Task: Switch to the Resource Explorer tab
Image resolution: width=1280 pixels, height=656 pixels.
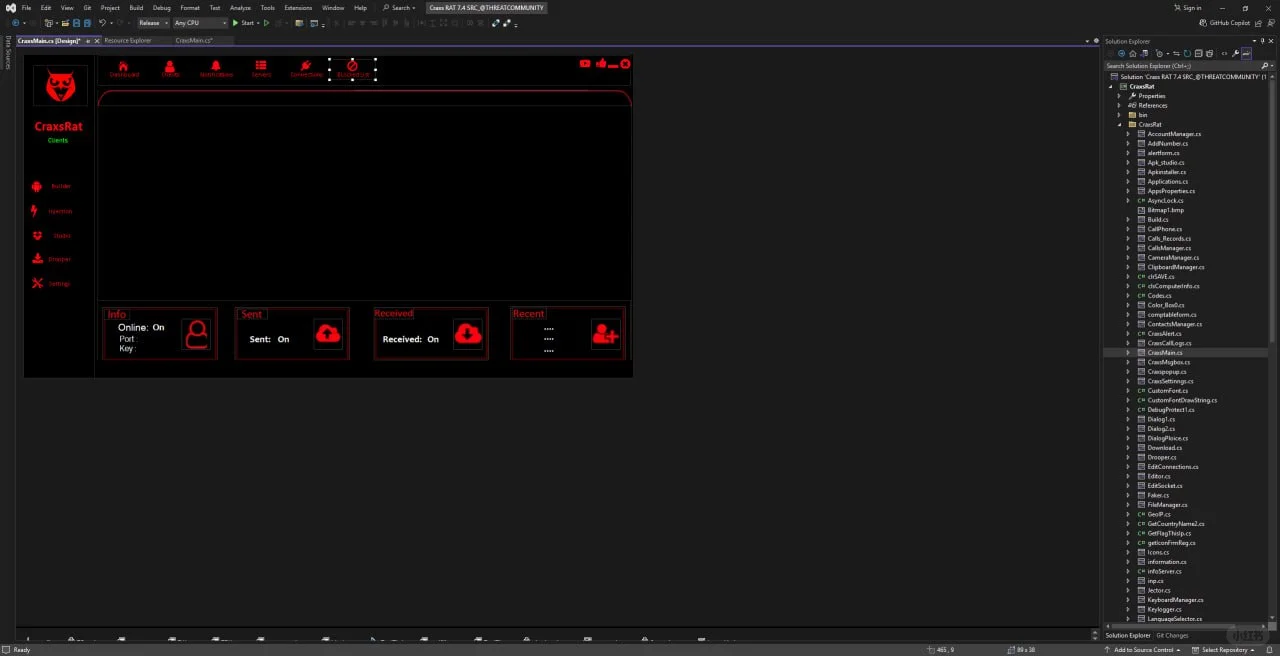Action: (x=128, y=41)
